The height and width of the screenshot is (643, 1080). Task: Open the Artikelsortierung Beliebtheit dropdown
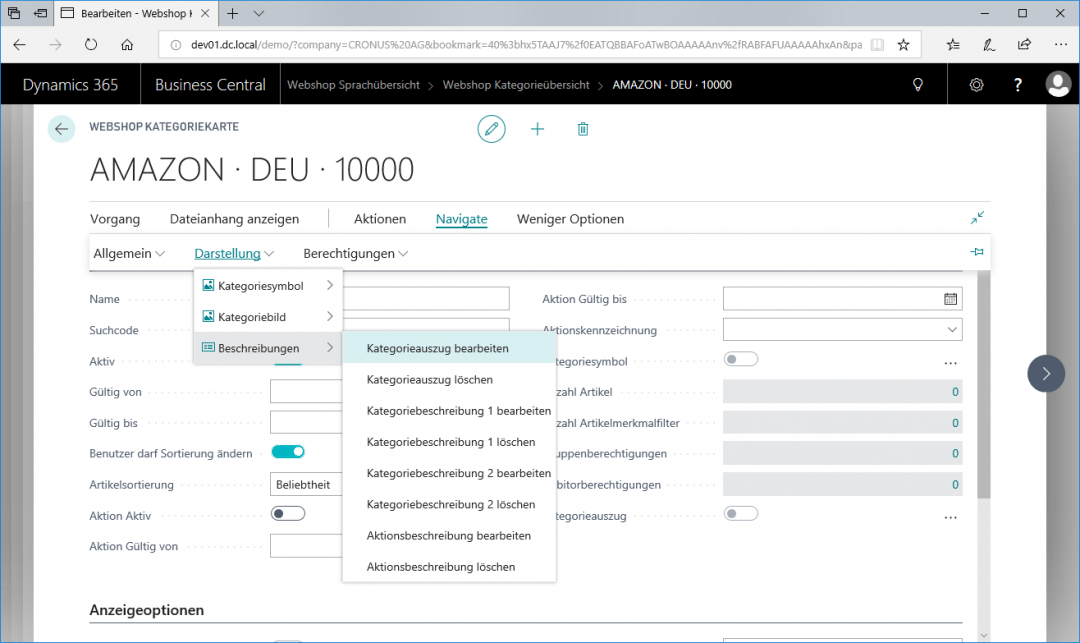pyautogui.click(x=307, y=485)
